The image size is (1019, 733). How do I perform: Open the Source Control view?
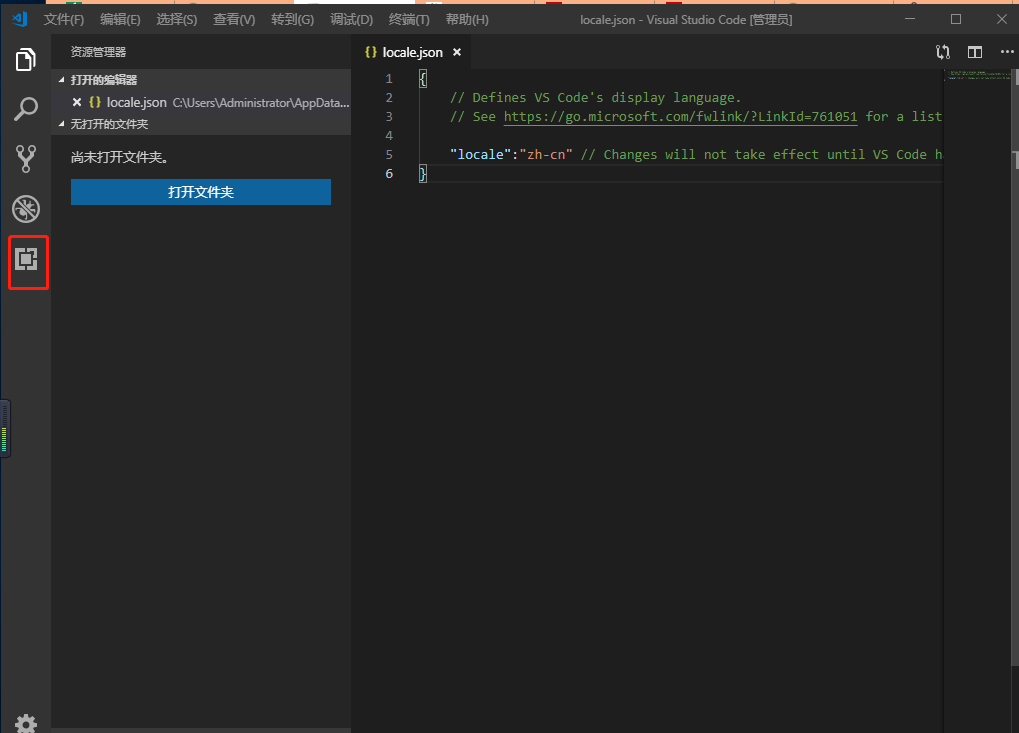(x=25, y=159)
